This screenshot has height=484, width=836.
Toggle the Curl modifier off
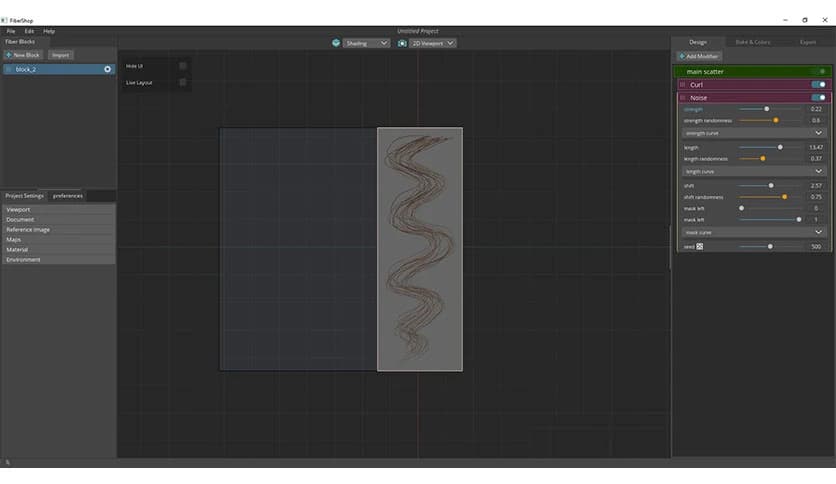click(818, 85)
